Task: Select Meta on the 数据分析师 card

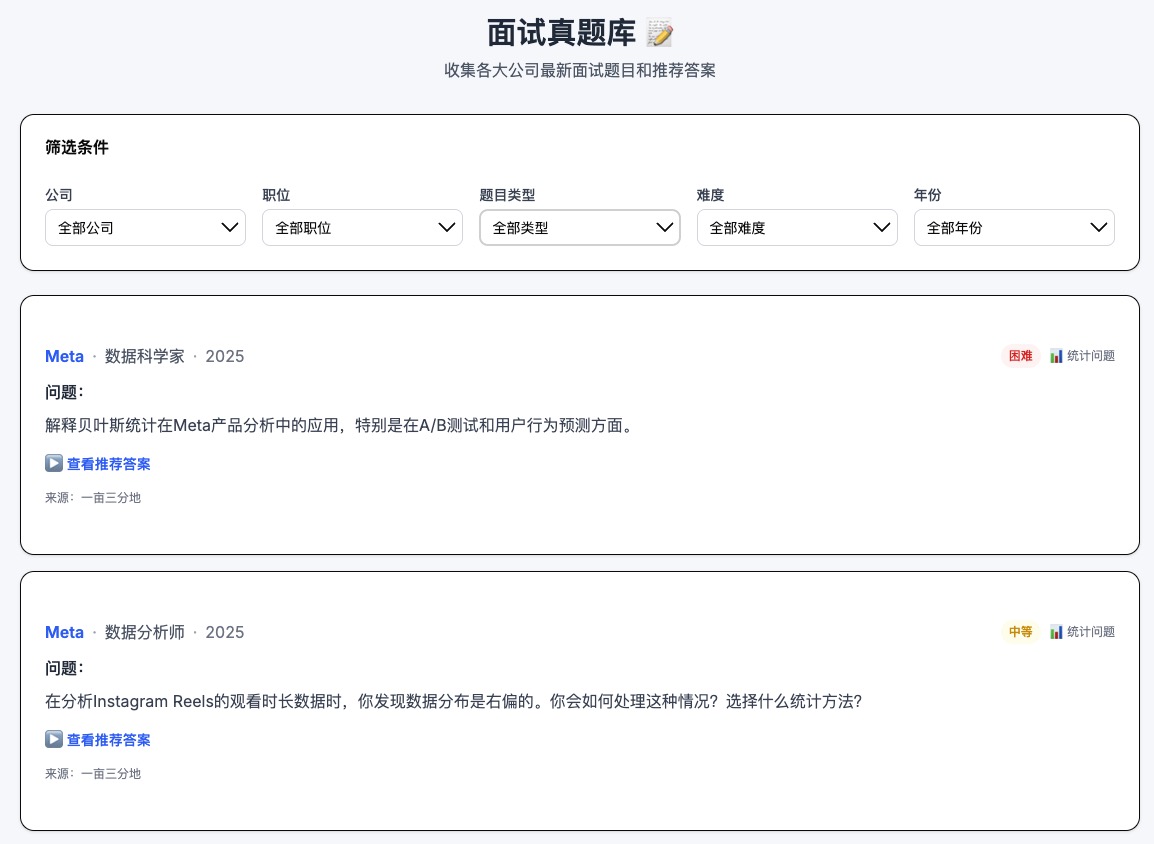Action: coord(64,632)
